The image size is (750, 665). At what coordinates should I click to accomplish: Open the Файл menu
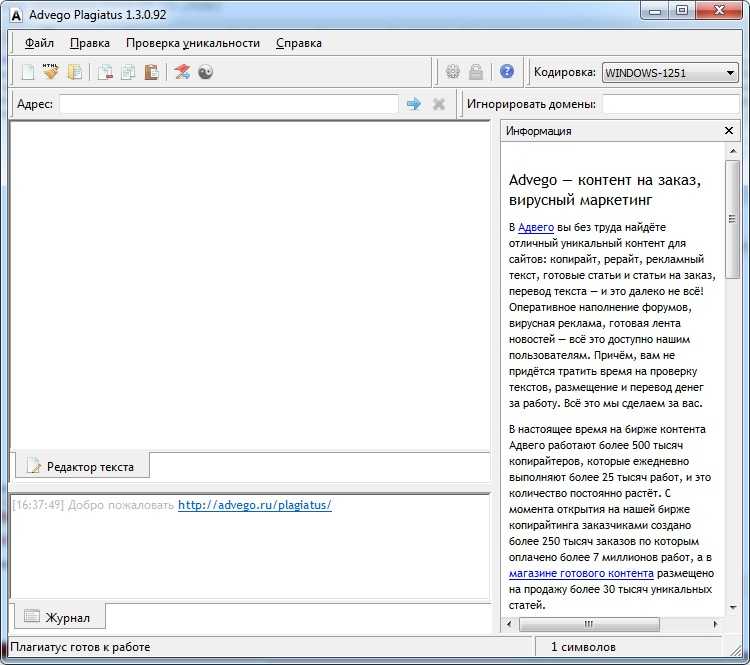[39, 43]
